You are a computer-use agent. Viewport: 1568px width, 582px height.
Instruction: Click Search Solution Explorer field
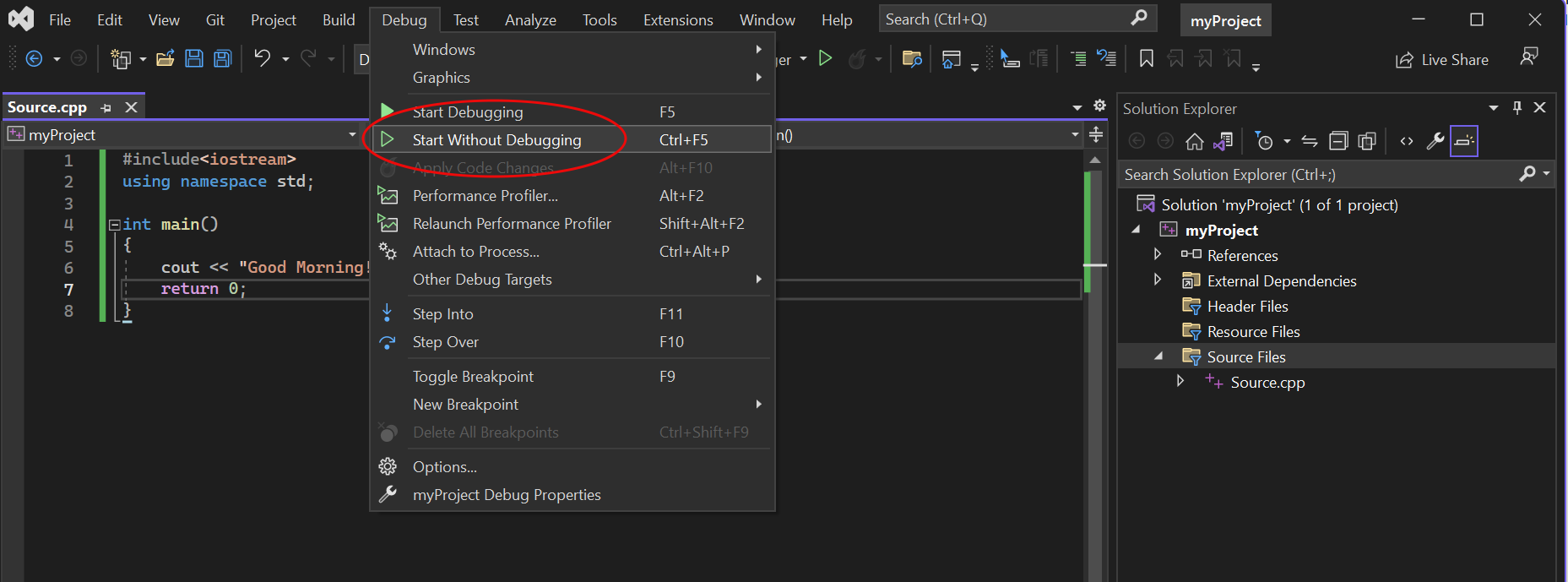[x=1321, y=175]
